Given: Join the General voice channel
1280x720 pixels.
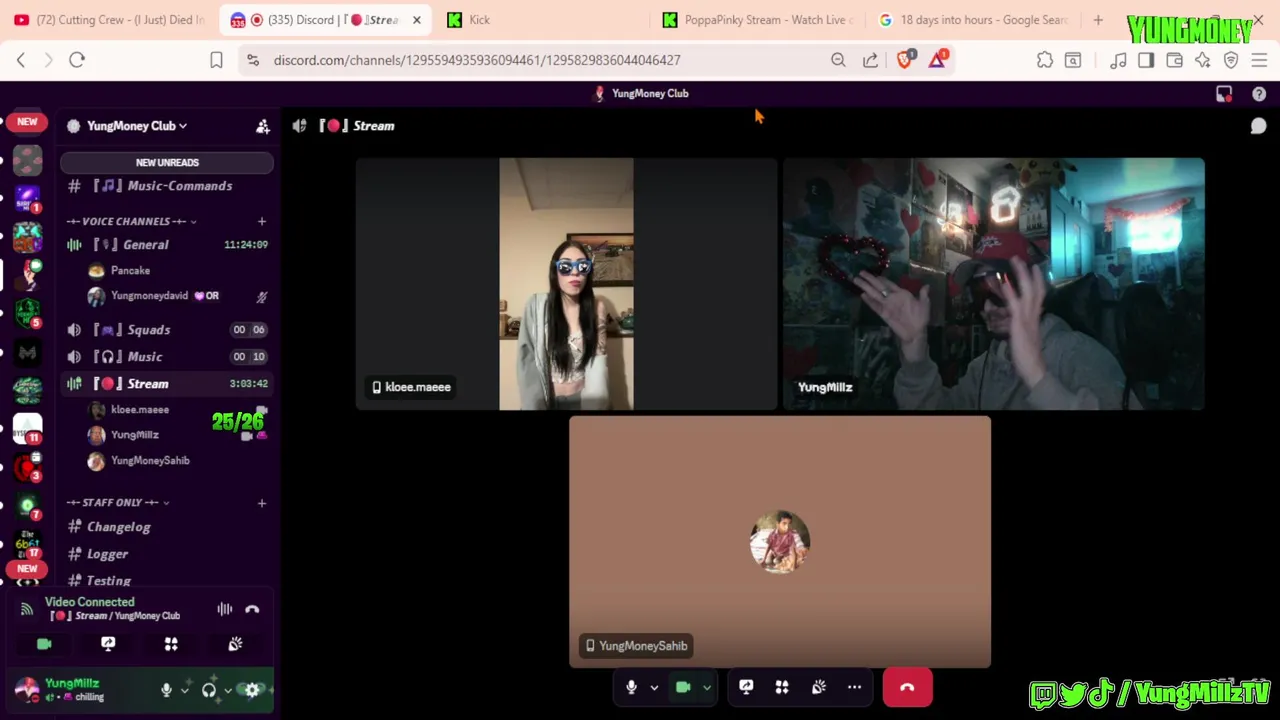Looking at the screenshot, I should coord(166,245).
